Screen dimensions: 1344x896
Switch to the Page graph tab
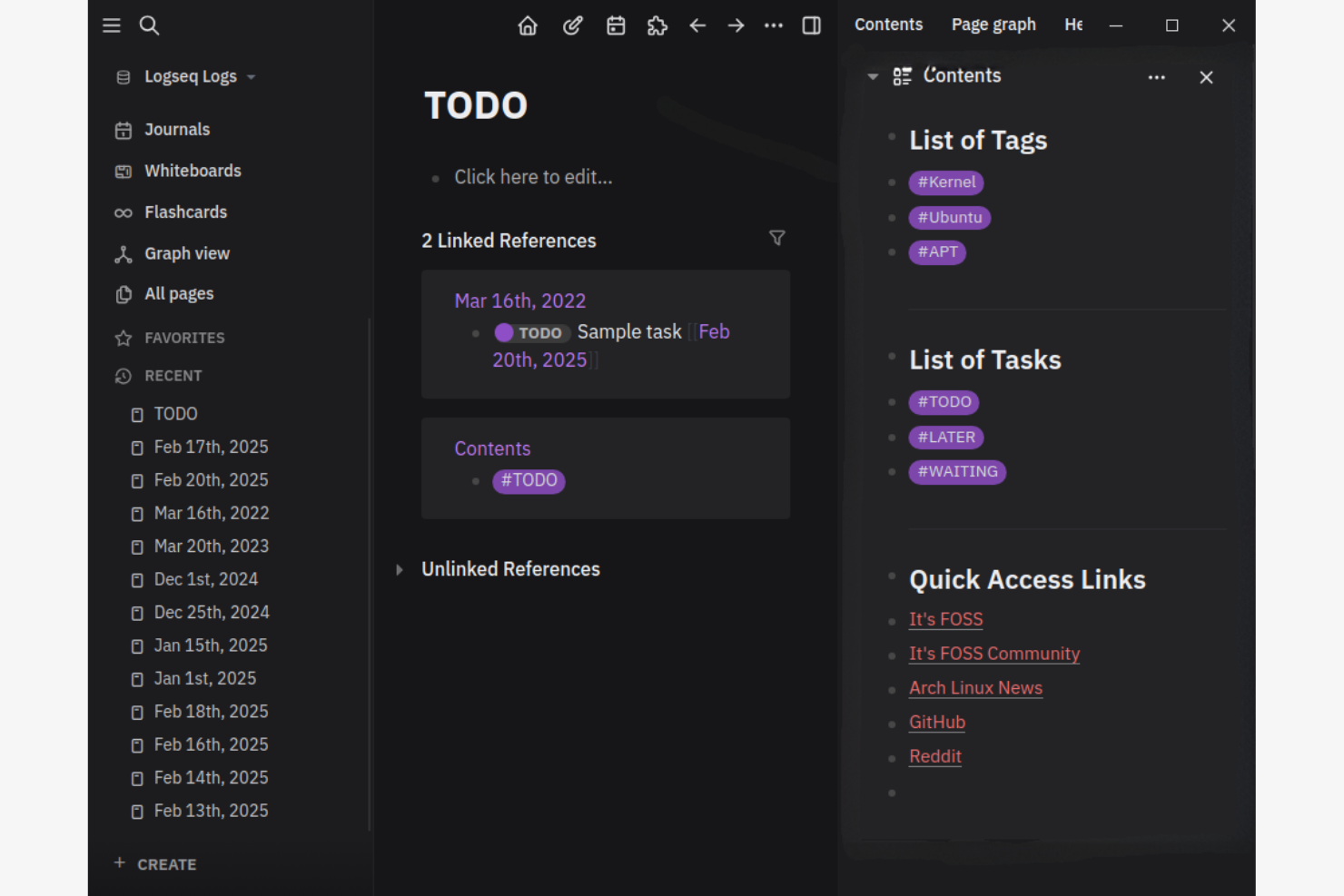pyautogui.click(x=993, y=25)
